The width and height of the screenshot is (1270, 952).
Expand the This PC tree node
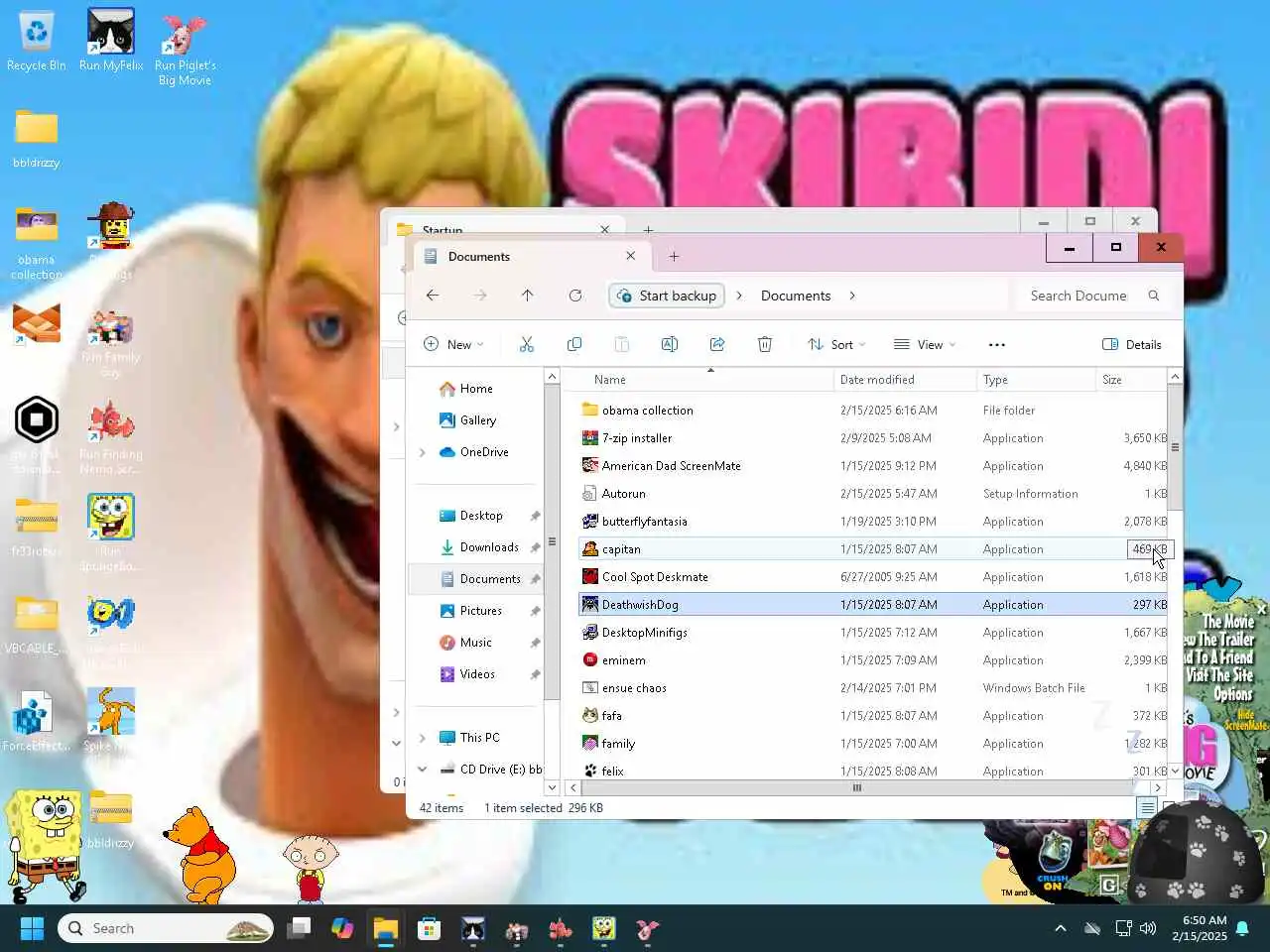coord(423,738)
